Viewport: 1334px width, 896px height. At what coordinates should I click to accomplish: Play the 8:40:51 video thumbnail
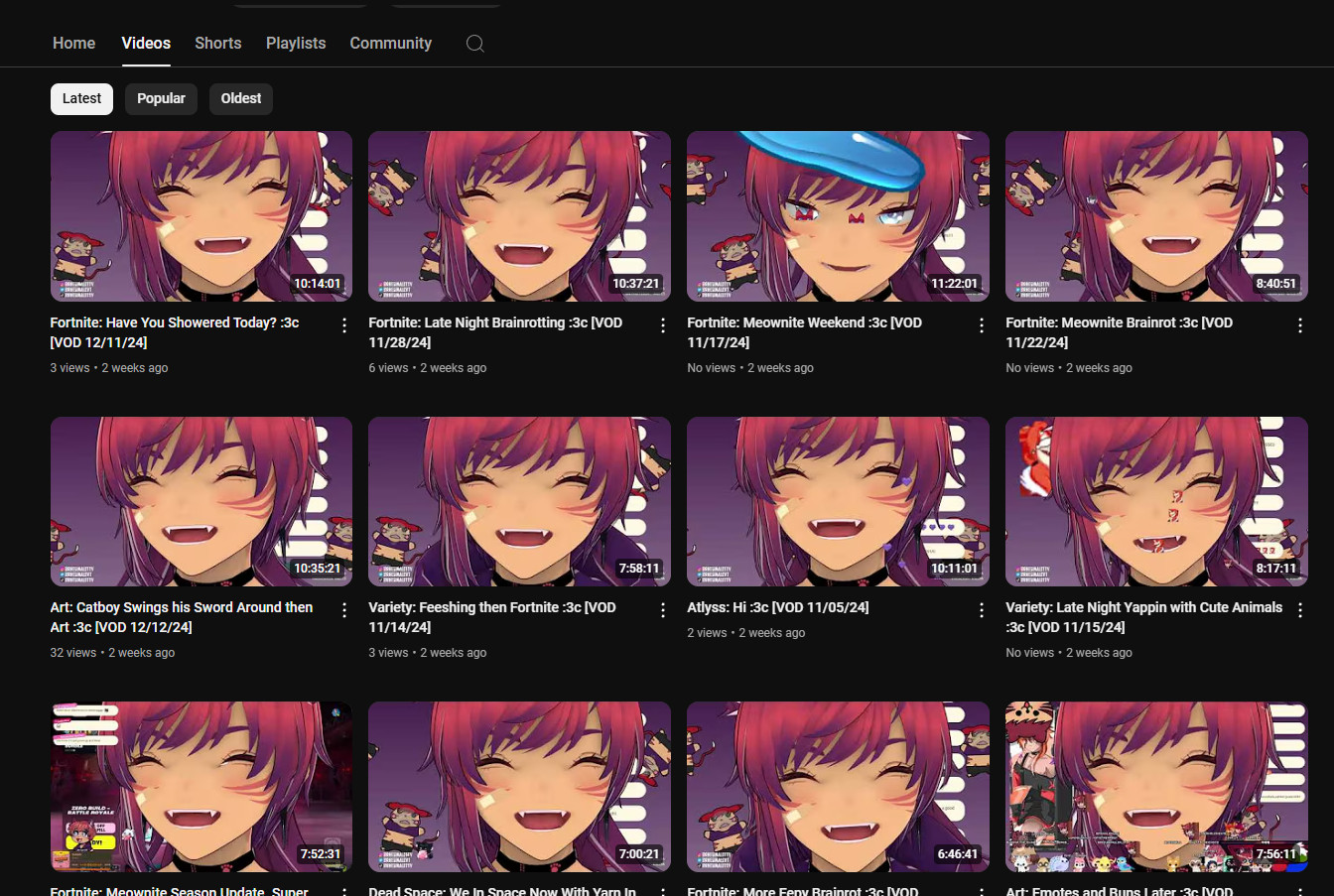pyautogui.click(x=1156, y=216)
